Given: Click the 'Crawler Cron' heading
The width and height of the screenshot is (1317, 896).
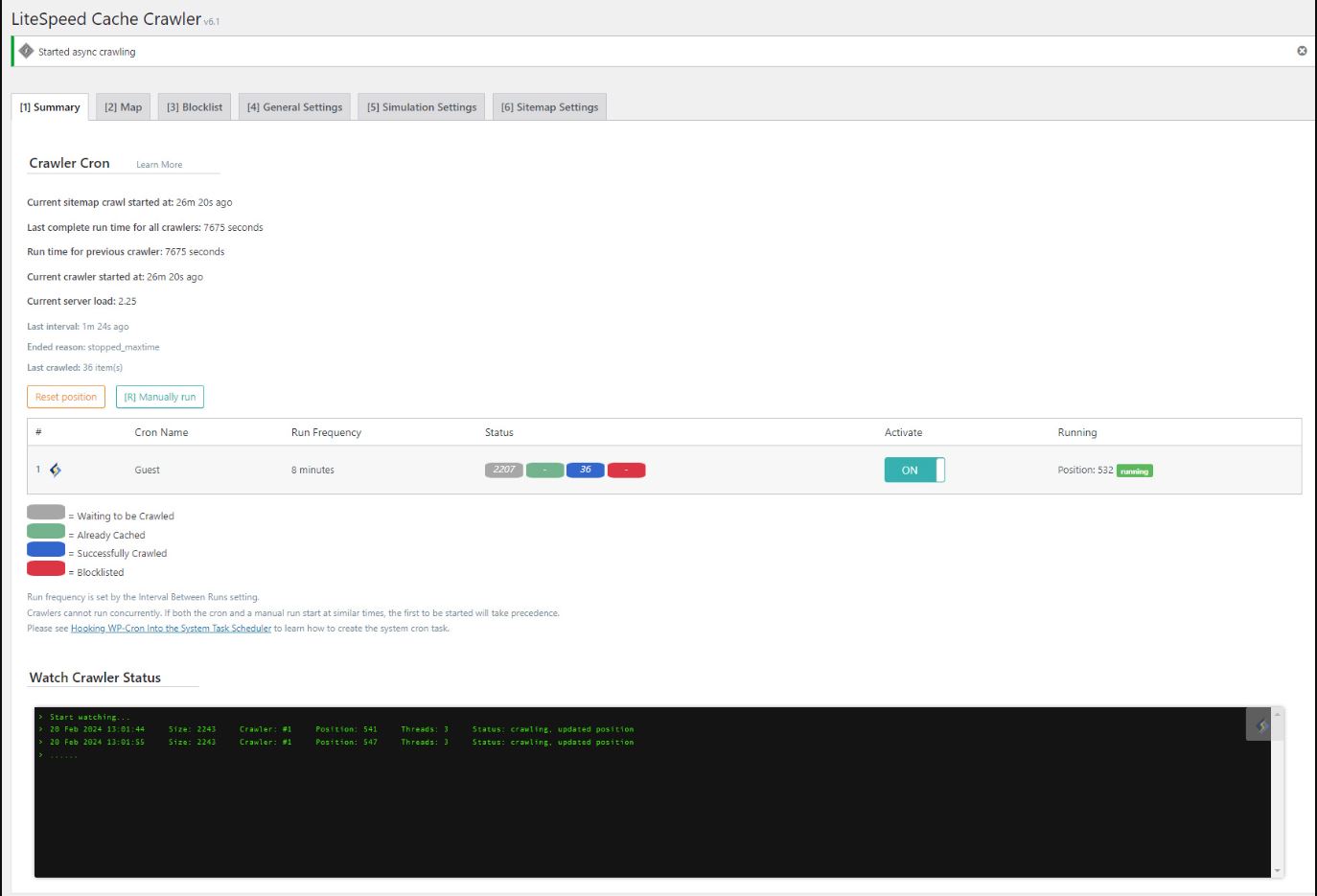Looking at the screenshot, I should coord(69,163).
